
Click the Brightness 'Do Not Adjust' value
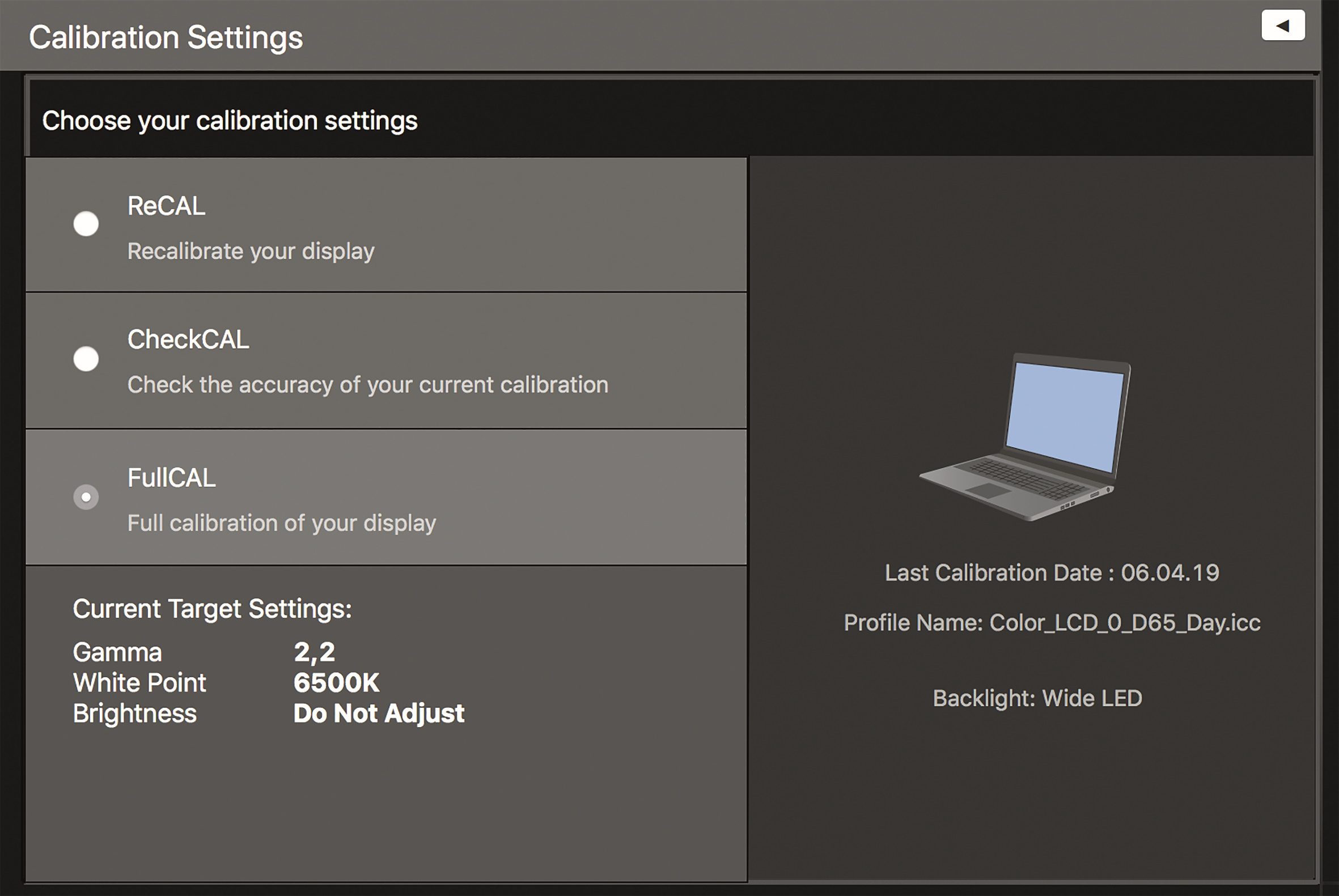pos(378,713)
